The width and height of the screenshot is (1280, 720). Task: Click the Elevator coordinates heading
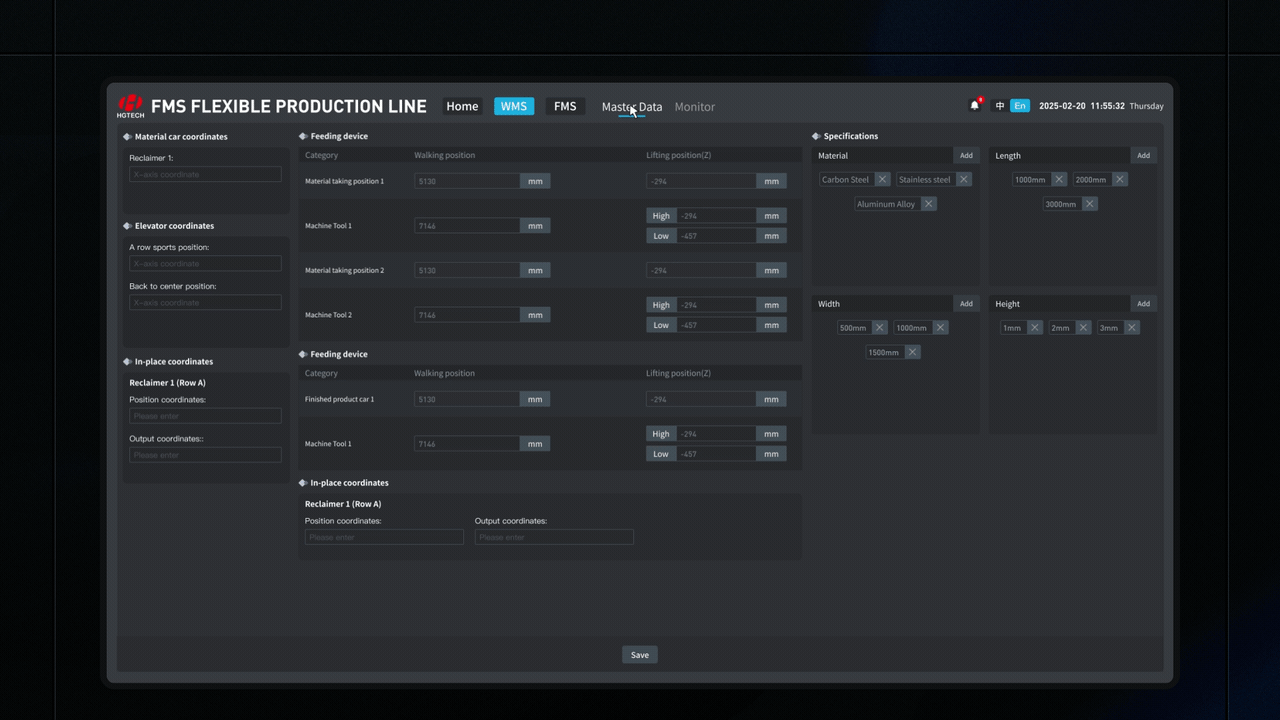tap(174, 226)
